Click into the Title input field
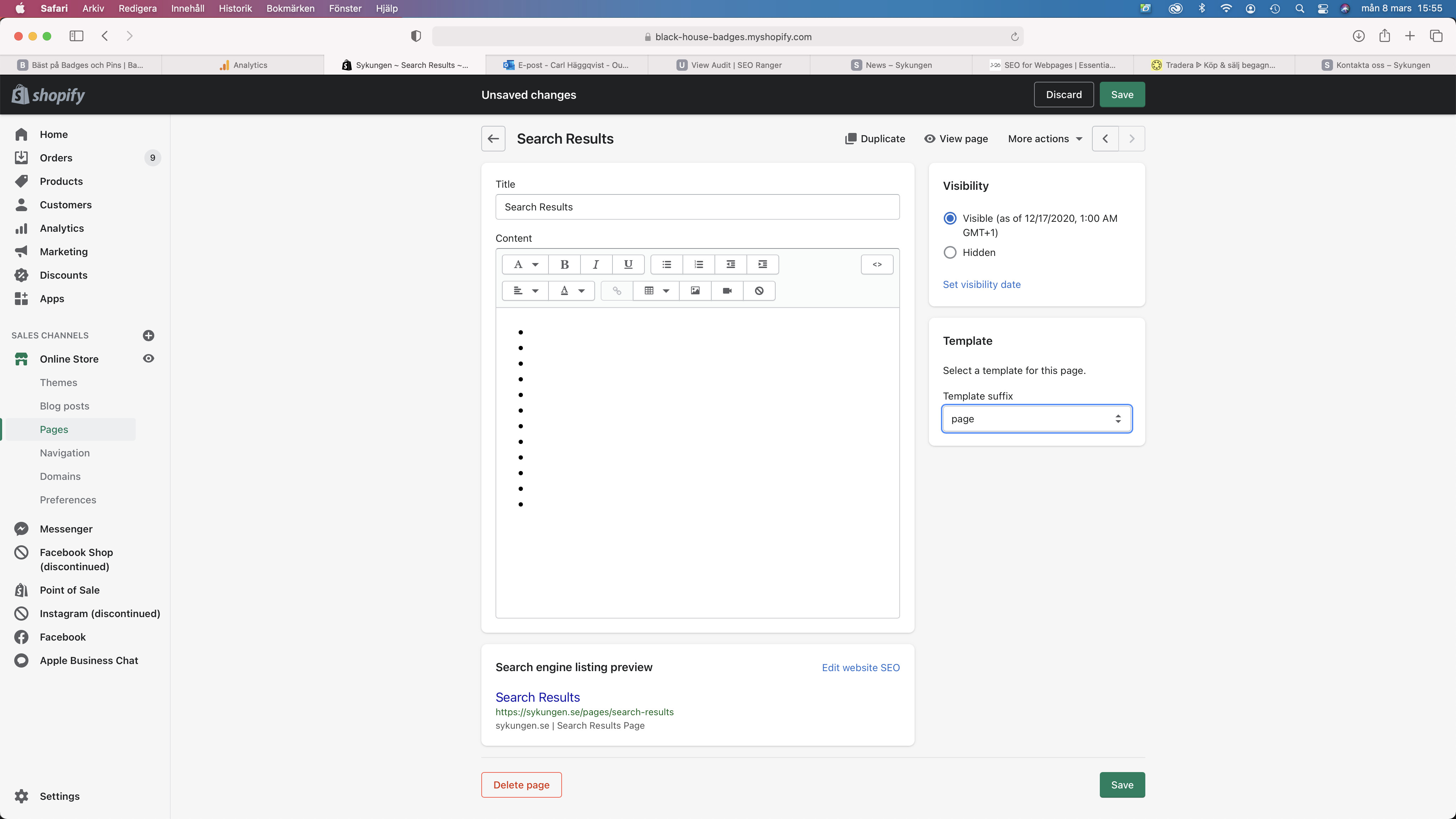Viewport: 1456px width, 819px height. coord(697,207)
